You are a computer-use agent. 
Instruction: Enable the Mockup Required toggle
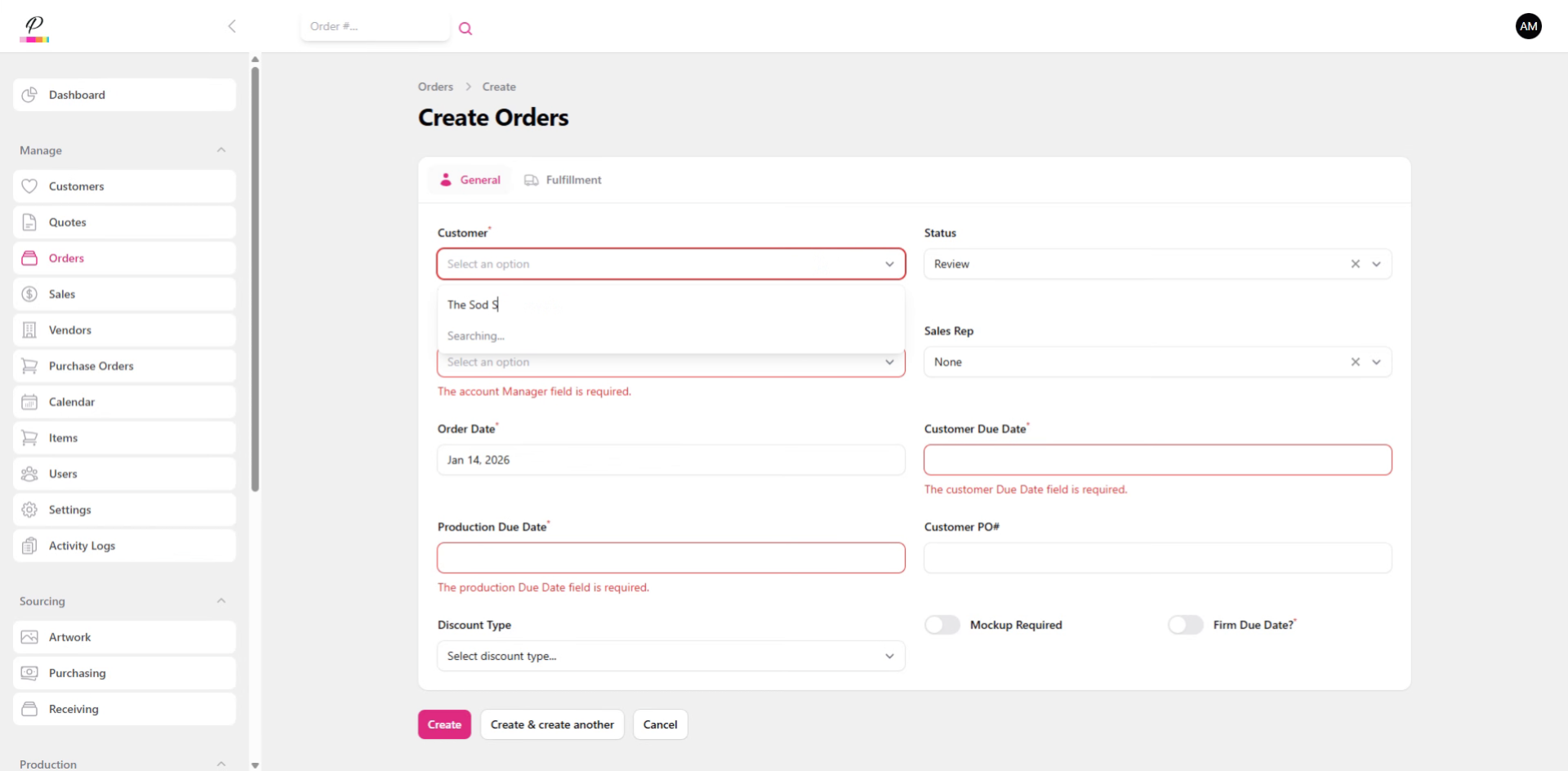(x=941, y=624)
